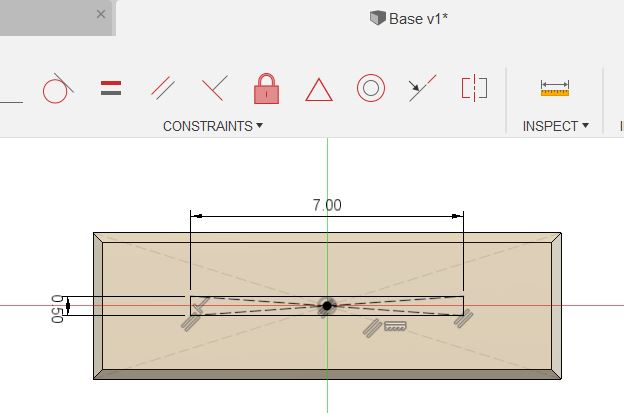Viewport: 624px width, 413px height.
Task: Select the Parallel constraint tool
Action: [x=163, y=88]
